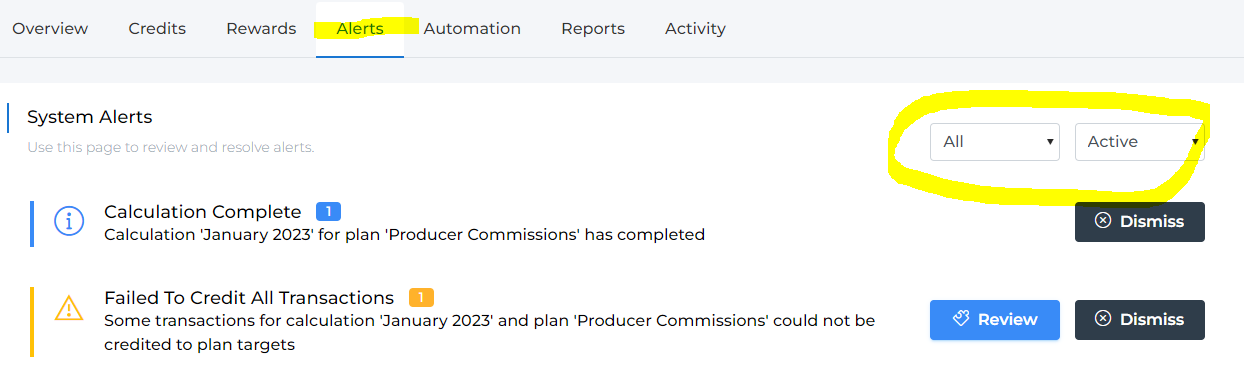Image resolution: width=1244 pixels, height=381 pixels.
Task: Click the orange count badge on Failed To Credit
Action: (x=421, y=298)
